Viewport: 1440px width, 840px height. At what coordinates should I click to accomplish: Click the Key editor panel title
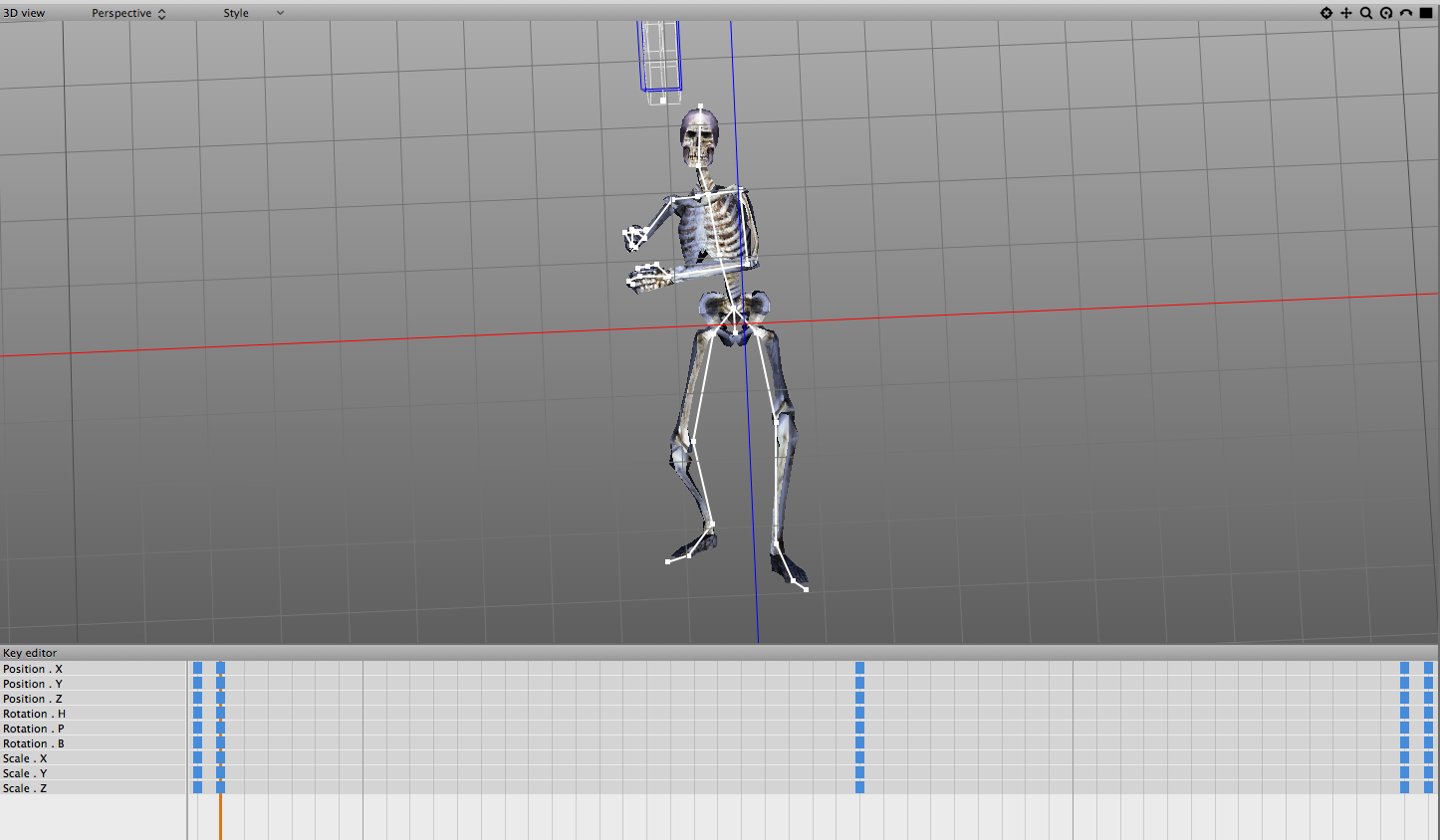pyautogui.click(x=30, y=653)
